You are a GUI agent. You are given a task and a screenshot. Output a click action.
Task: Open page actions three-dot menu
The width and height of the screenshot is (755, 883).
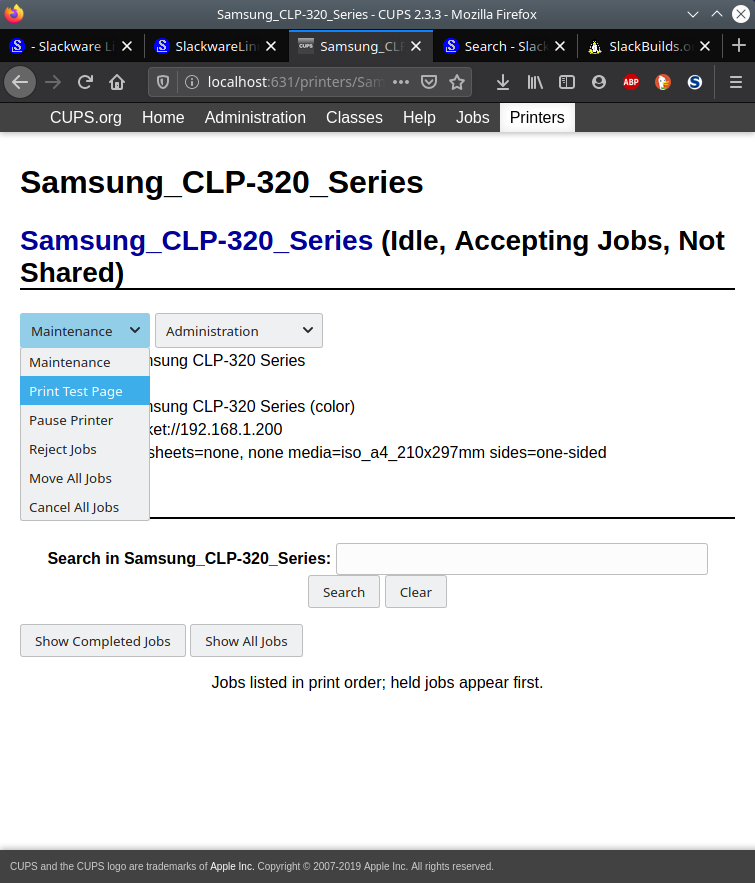click(401, 82)
